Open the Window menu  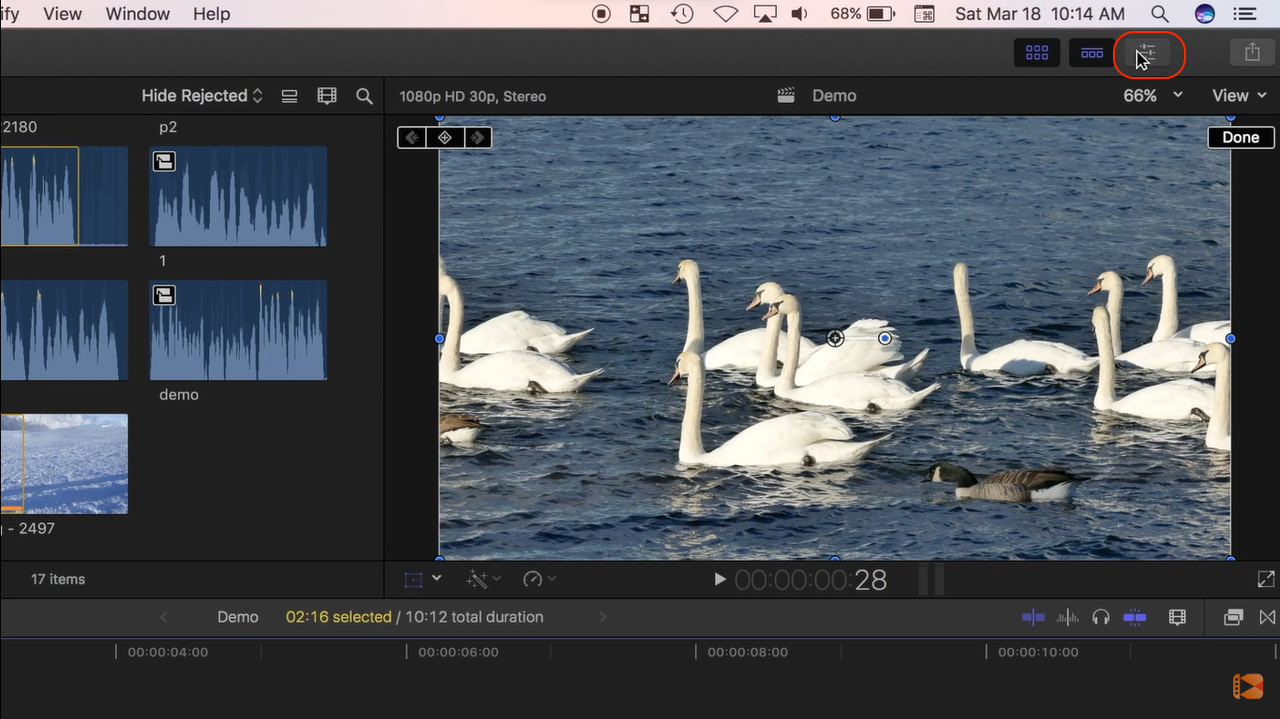point(137,14)
